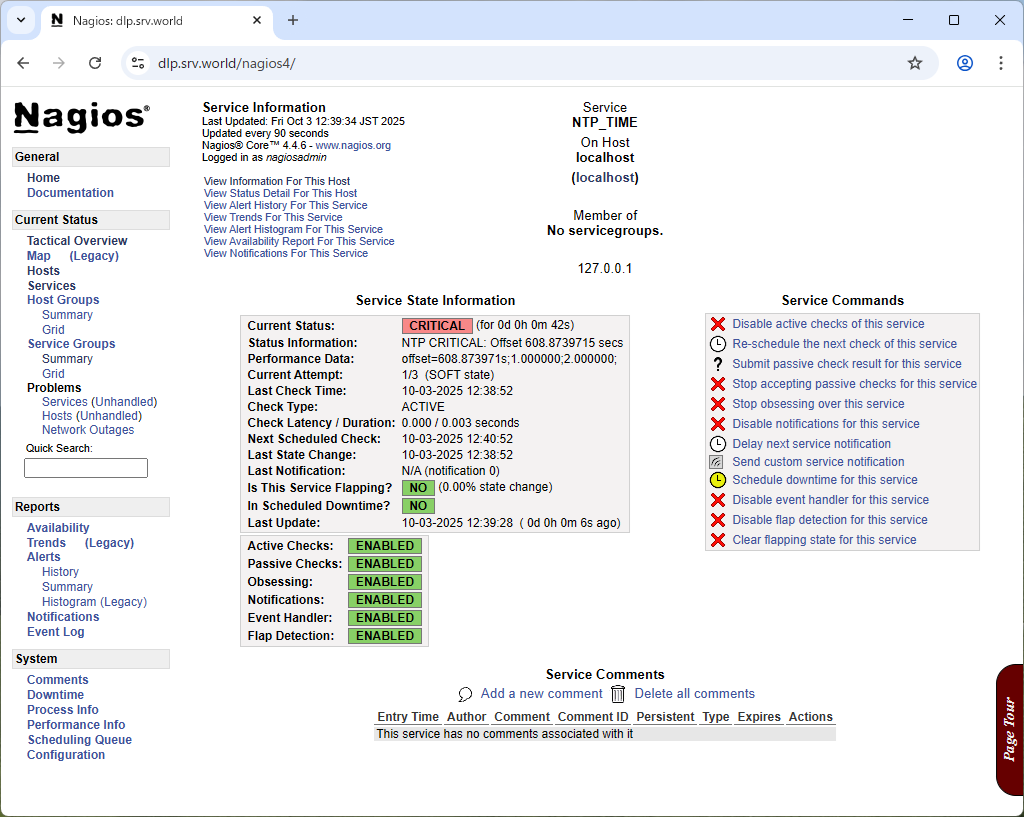The image size is (1024, 817).
Task: Open Chrome three-dot menu
Action: click(x=1000, y=63)
